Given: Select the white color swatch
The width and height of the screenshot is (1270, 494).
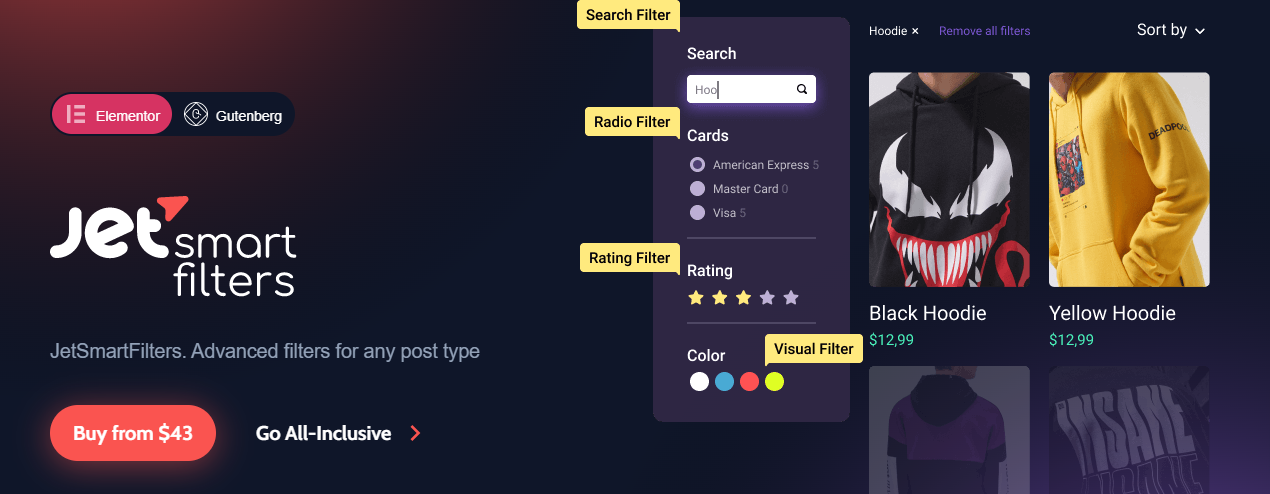Looking at the screenshot, I should 699,381.
